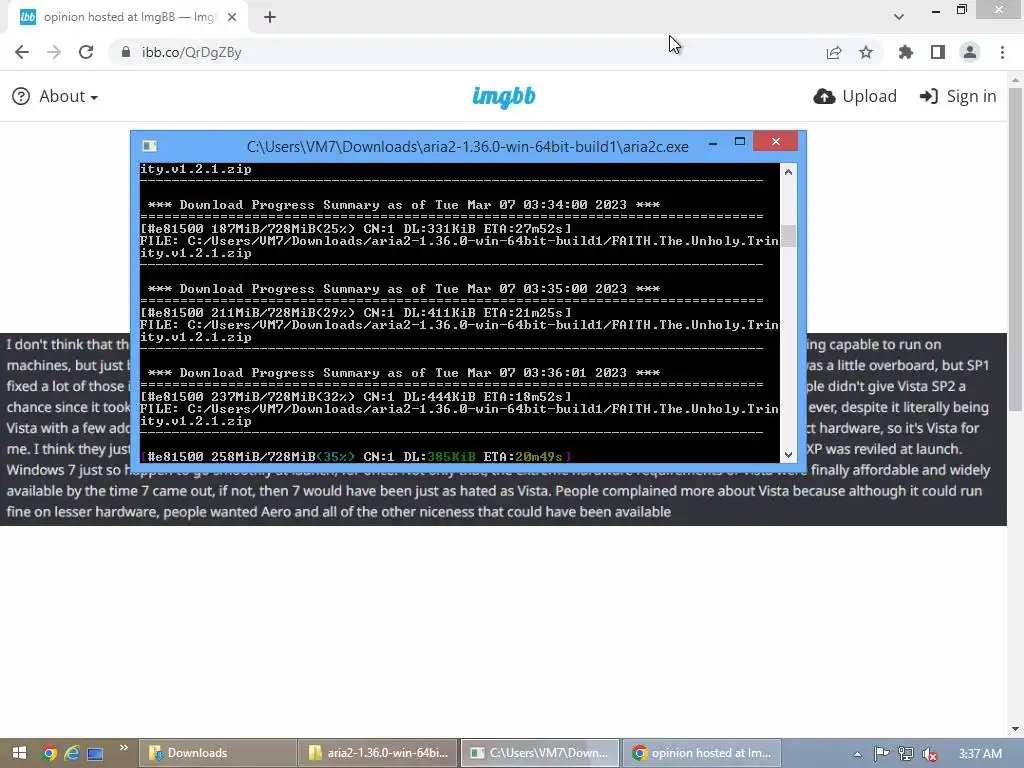
Task: Click the 258MiB/728MiB(35%) current progress line
Action: [x=356, y=456]
